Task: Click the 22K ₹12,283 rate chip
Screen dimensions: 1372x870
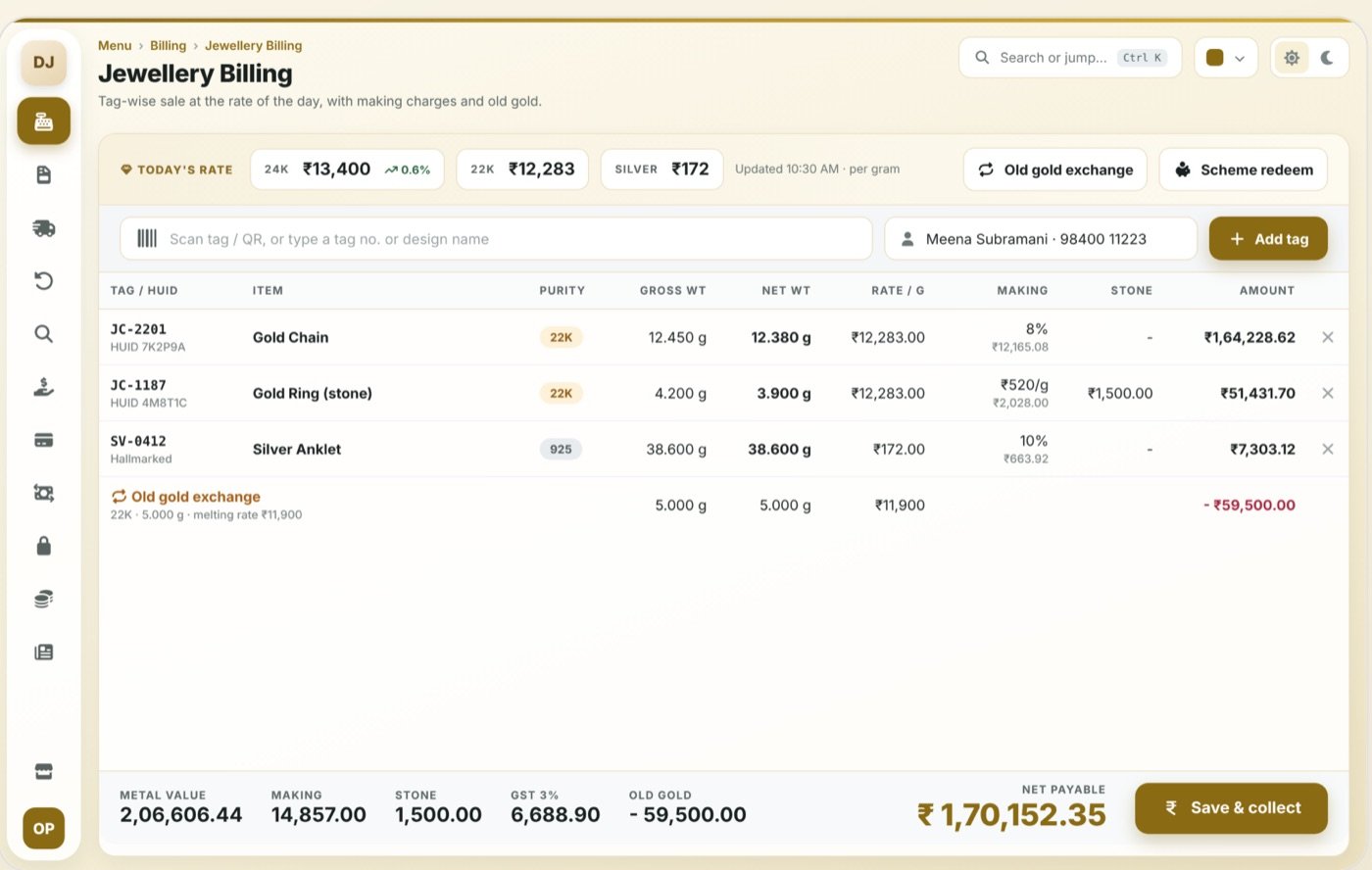Action: point(522,169)
